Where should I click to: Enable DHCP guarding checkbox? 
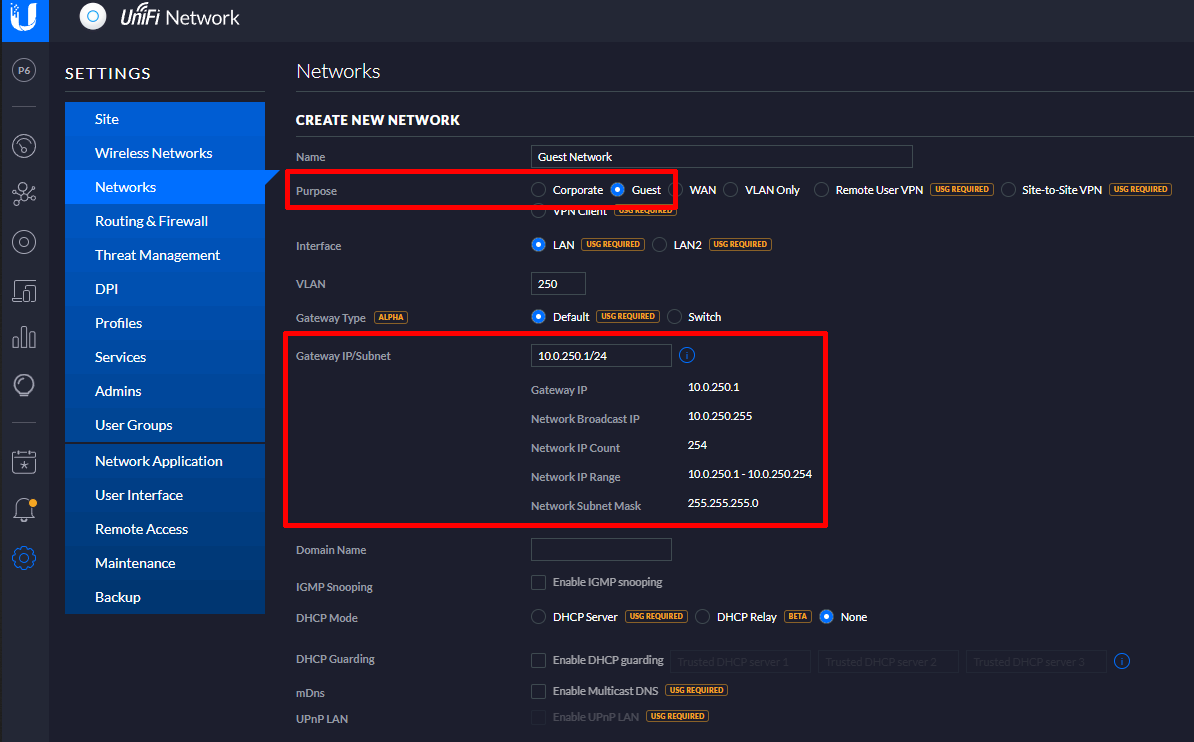pyautogui.click(x=539, y=660)
